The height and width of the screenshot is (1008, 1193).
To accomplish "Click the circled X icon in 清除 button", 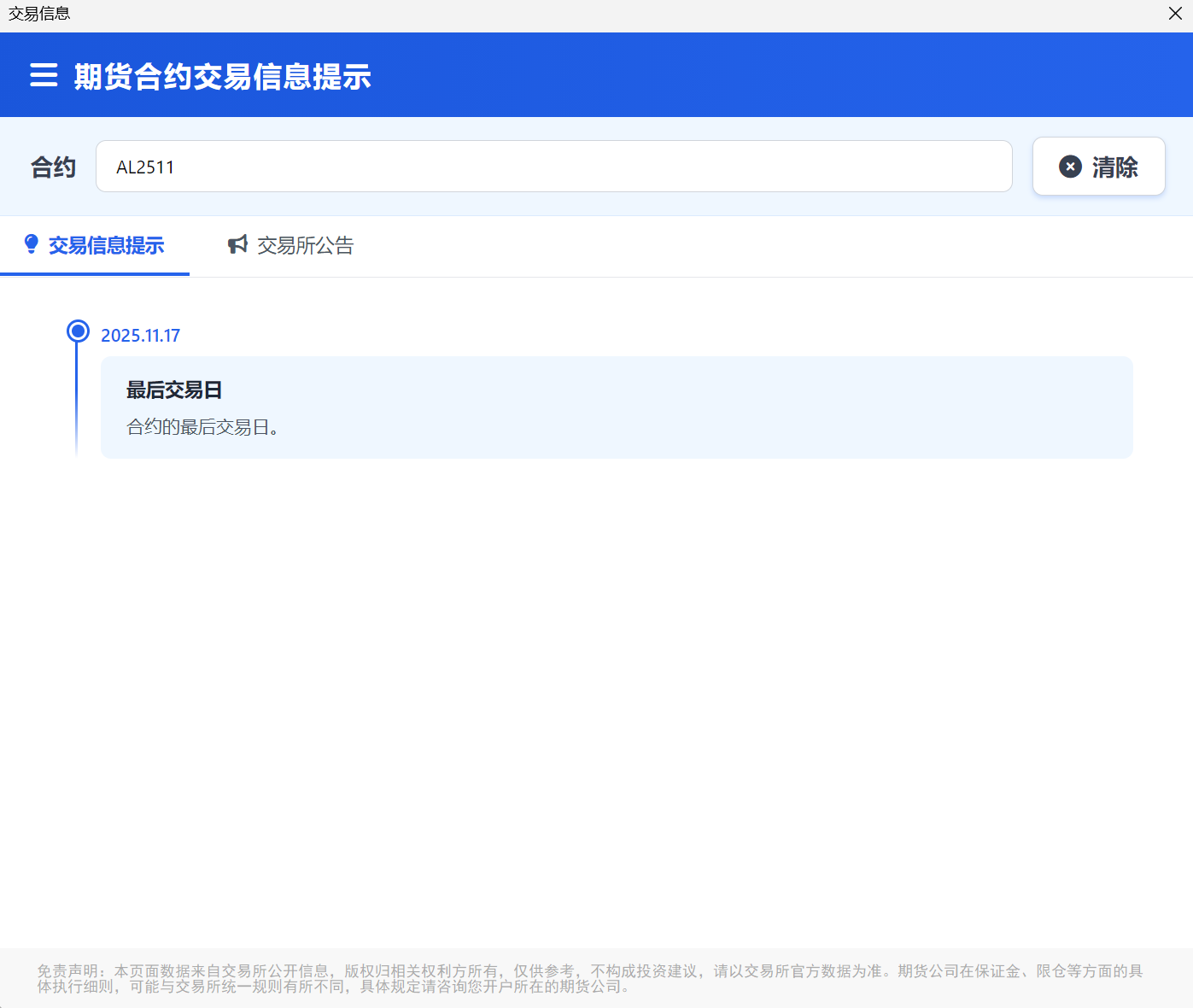I will coord(1070,167).
